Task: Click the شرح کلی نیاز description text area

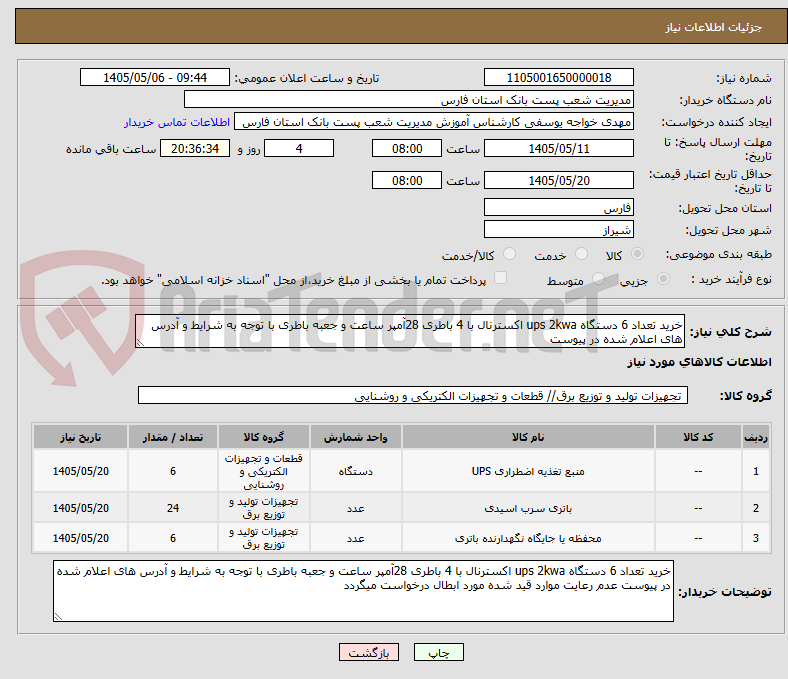Action: tap(410, 332)
